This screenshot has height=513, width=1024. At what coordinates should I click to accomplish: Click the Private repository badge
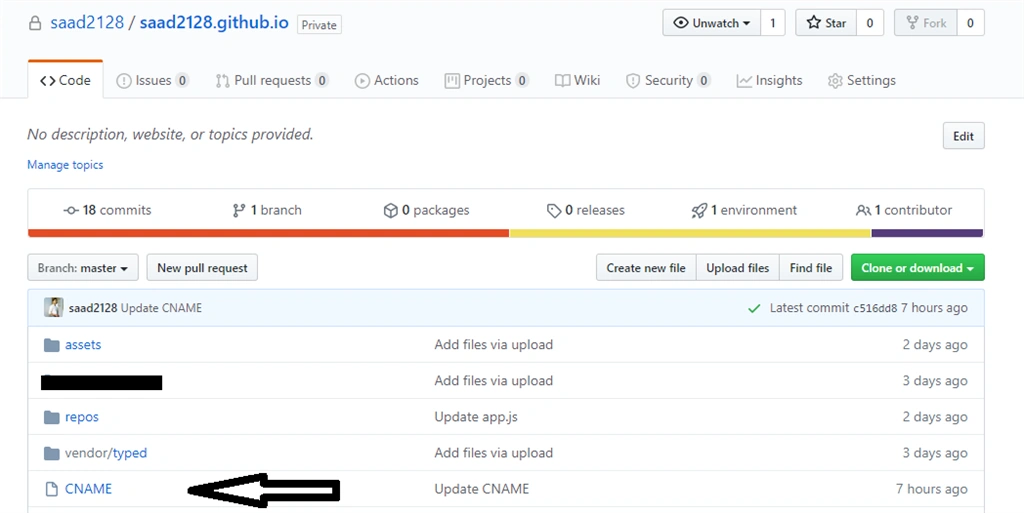coord(319,25)
